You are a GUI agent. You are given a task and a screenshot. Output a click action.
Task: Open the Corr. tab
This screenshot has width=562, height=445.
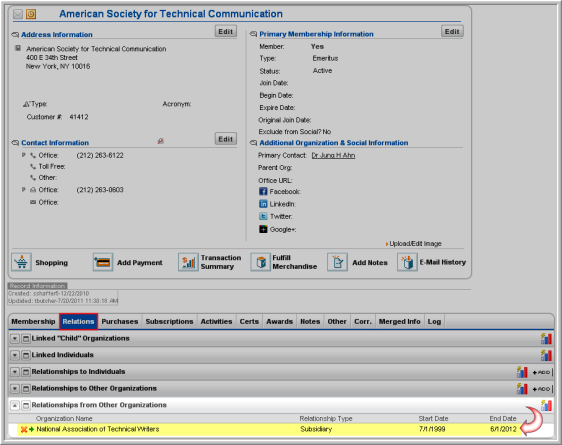pos(363,321)
